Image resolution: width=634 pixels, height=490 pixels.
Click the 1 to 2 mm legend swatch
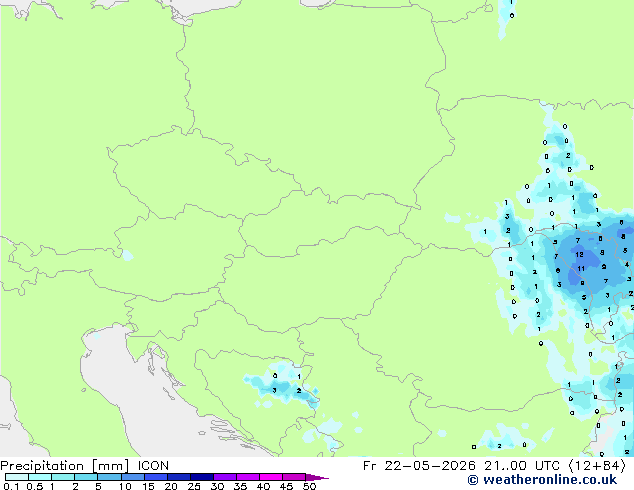point(63,477)
